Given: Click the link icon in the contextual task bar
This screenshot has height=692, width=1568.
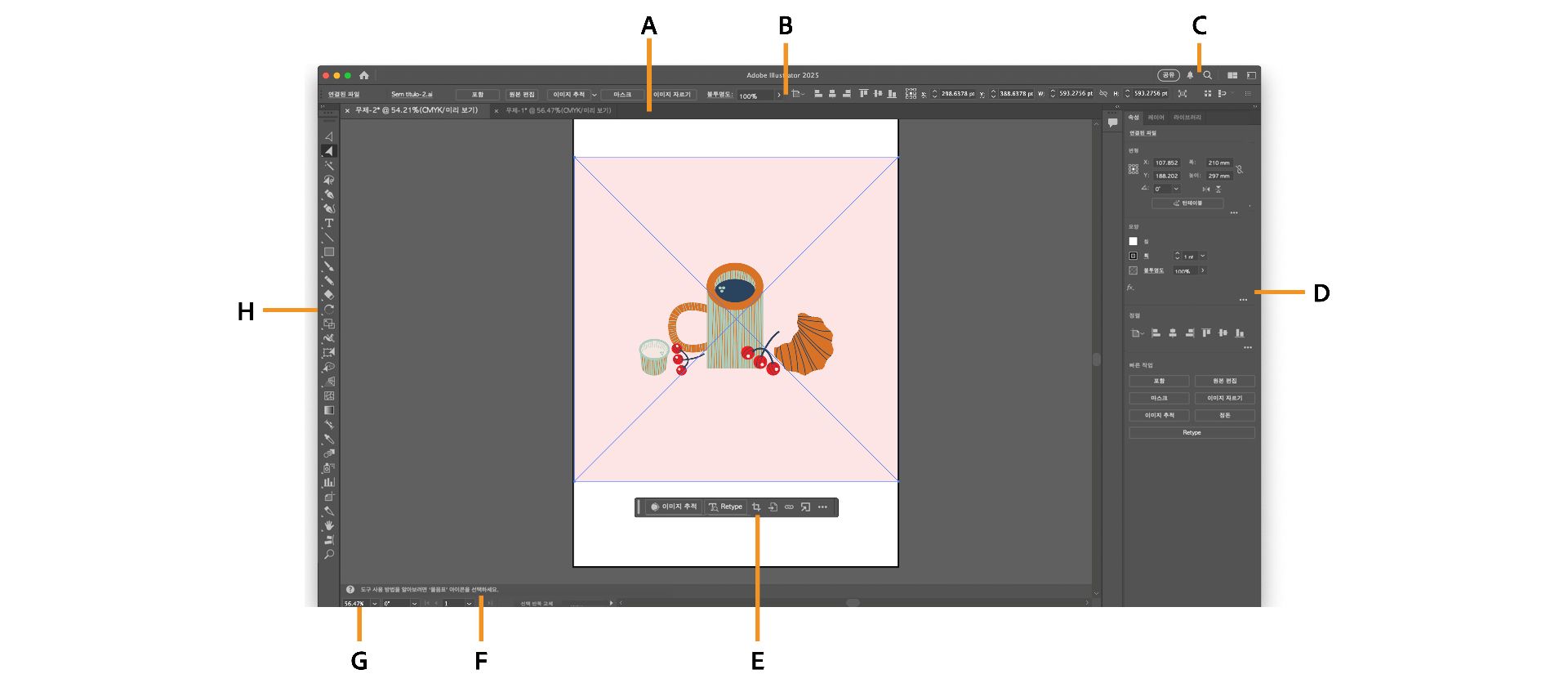Looking at the screenshot, I should click(x=789, y=507).
